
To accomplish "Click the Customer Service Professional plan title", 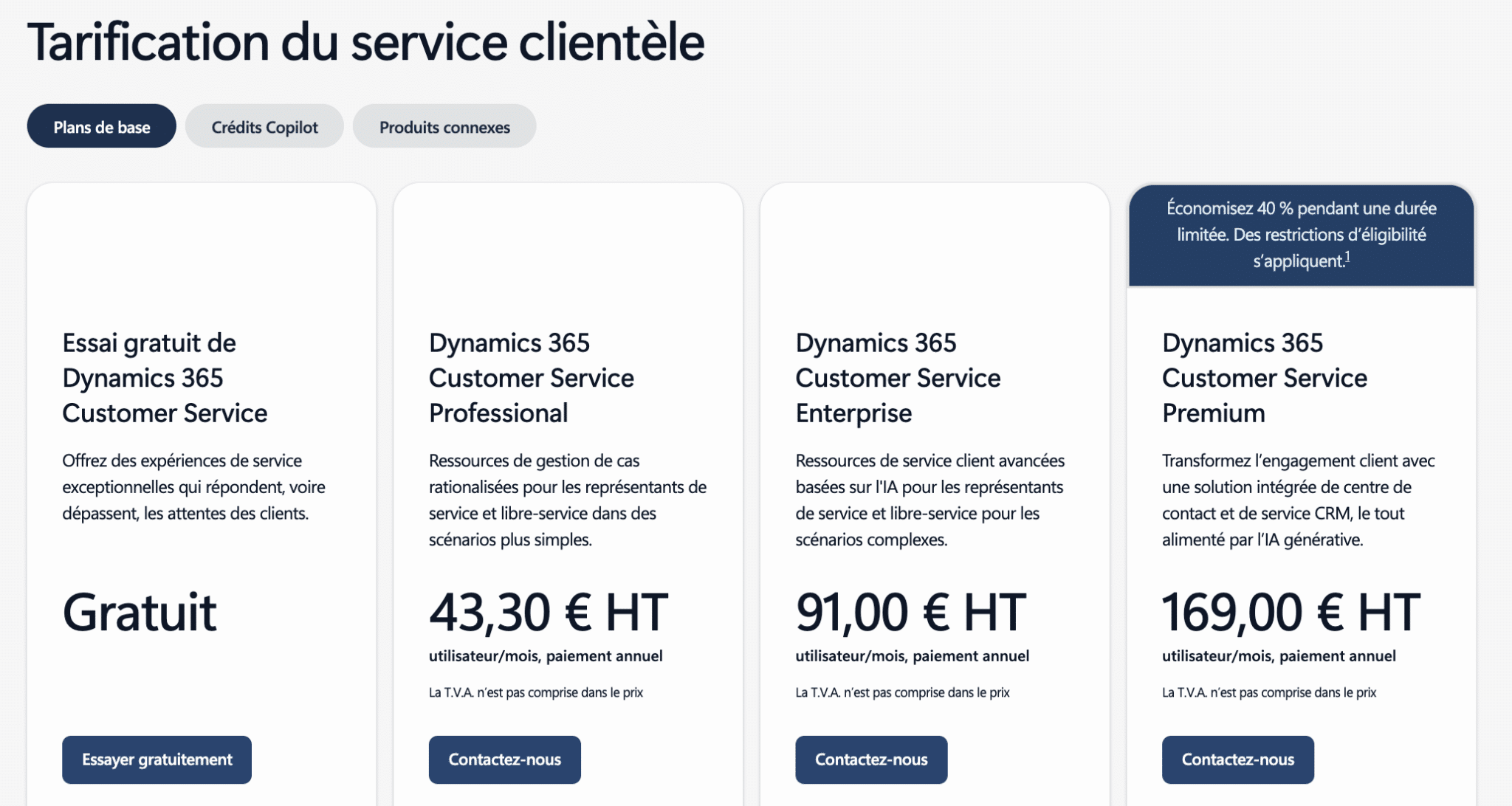I will pyautogui.click(x=531, y=378).
